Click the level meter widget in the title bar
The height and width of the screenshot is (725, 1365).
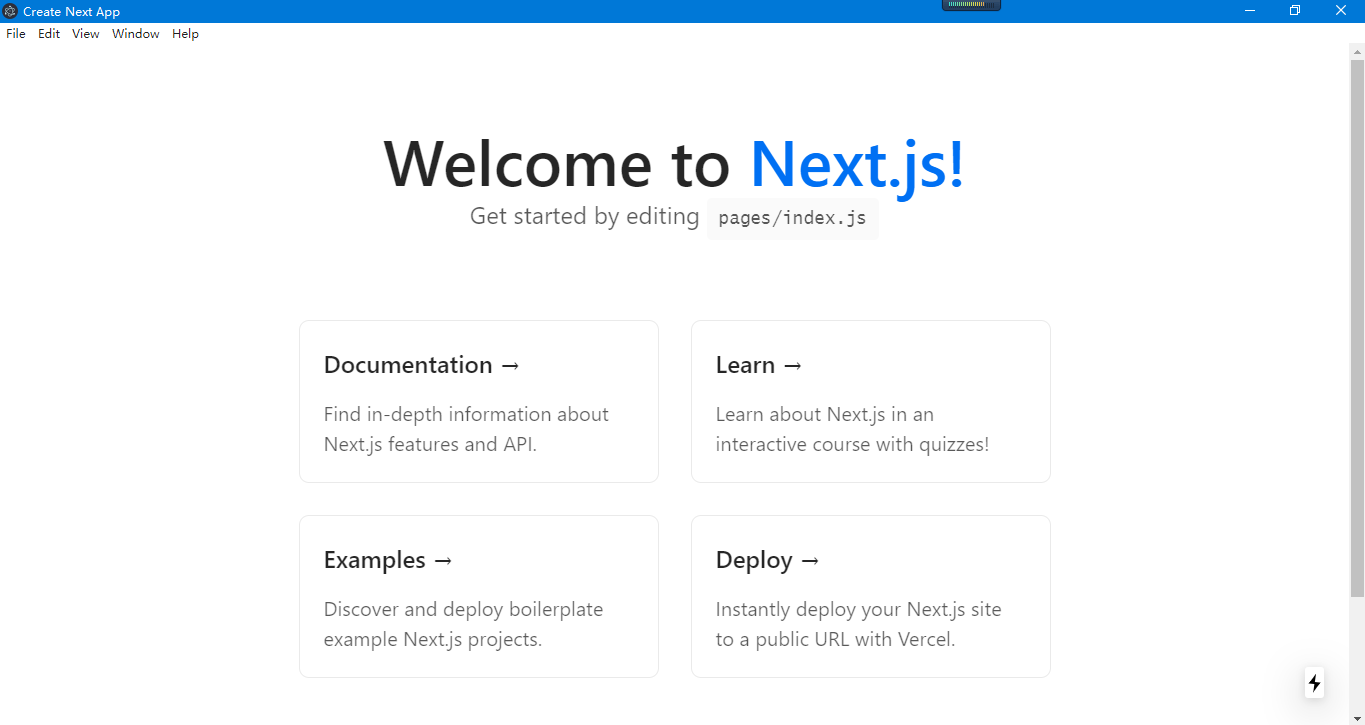pyautogui.click(x=970, y=6)
